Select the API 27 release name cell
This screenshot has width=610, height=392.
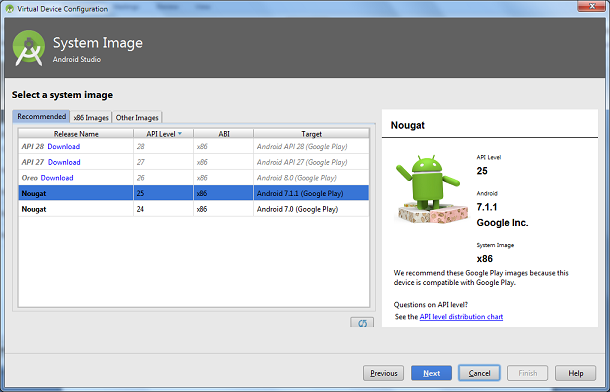tap(76, 162)
